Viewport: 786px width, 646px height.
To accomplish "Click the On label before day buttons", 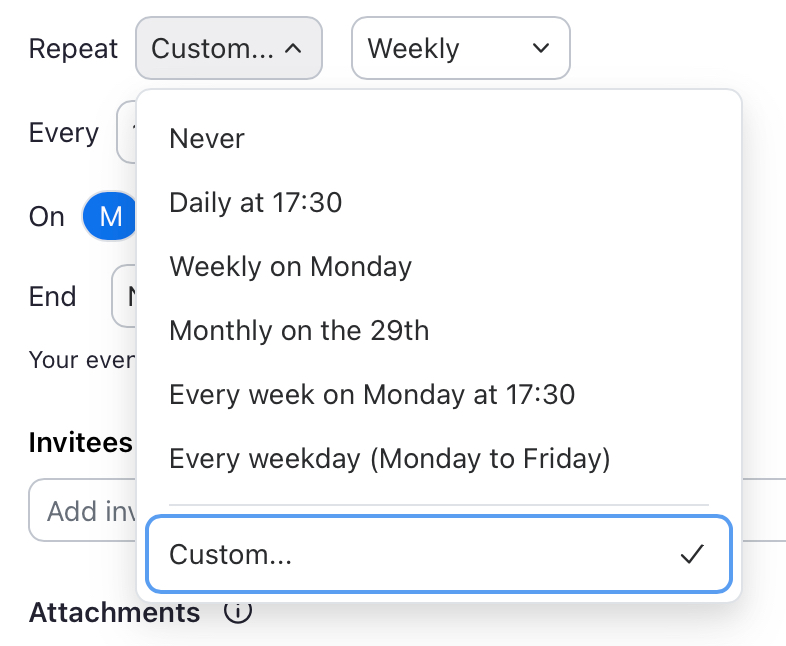I will [47, 217].
